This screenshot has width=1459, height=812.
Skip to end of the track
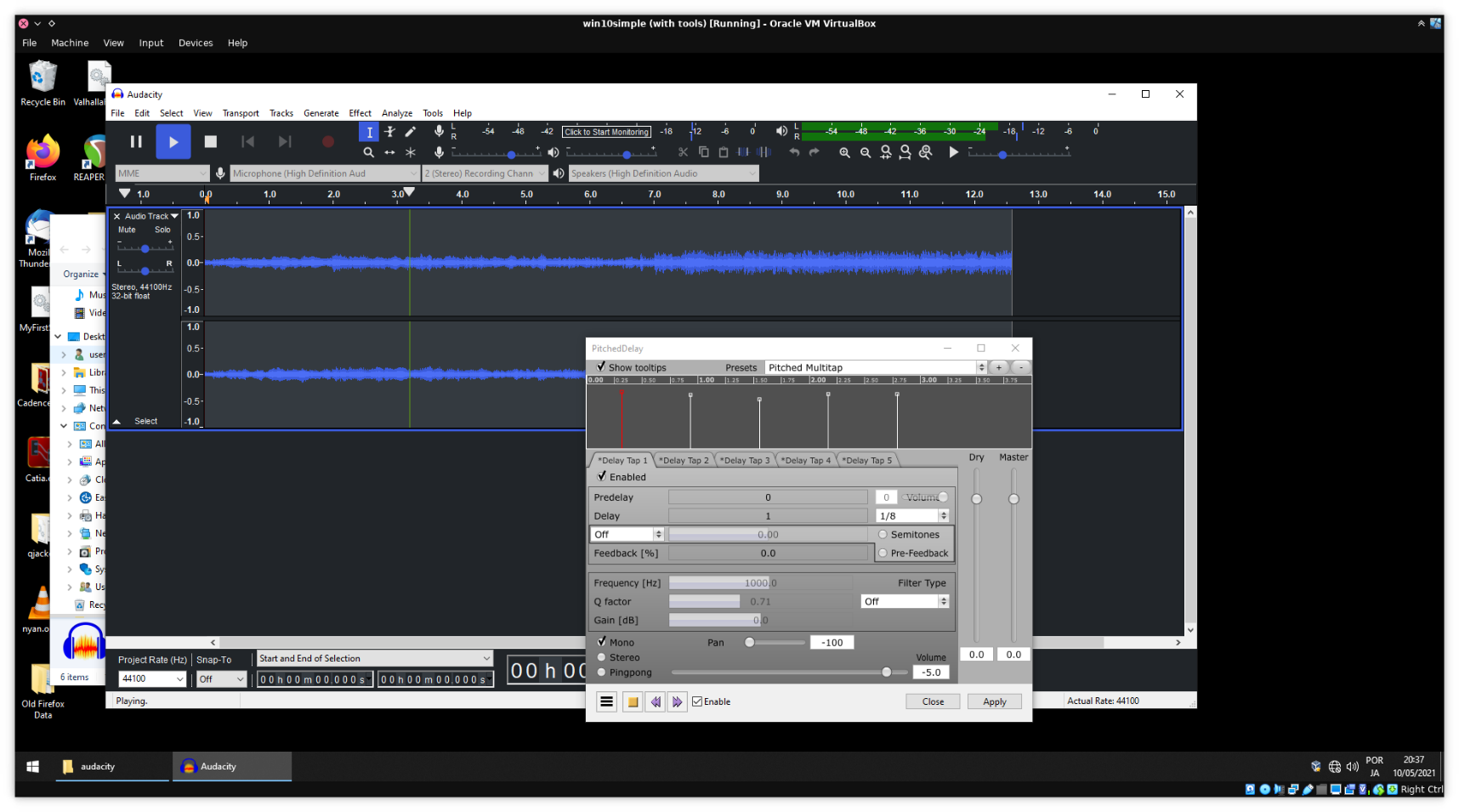285,142
